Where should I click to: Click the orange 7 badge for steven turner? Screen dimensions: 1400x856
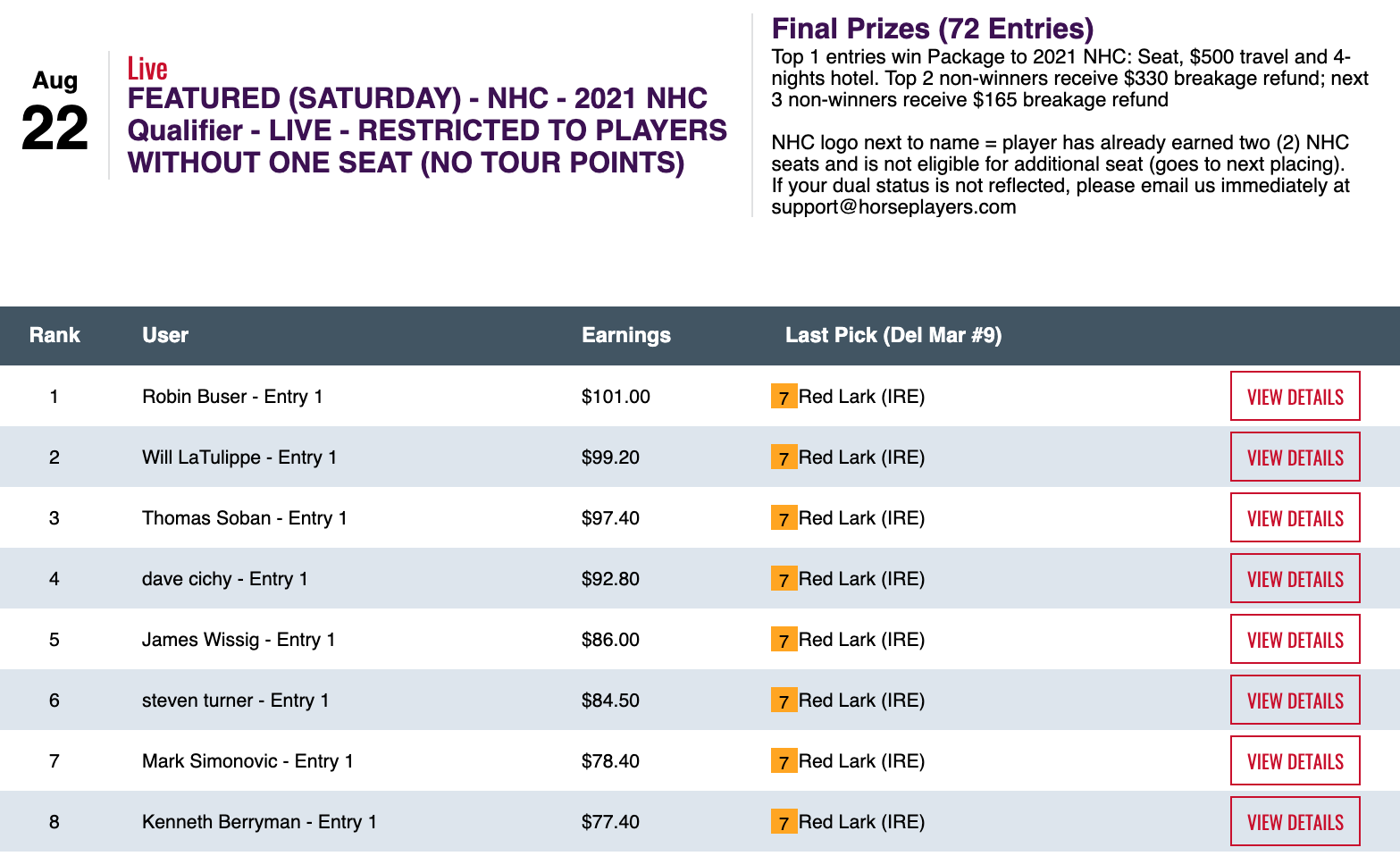(784, 701)
